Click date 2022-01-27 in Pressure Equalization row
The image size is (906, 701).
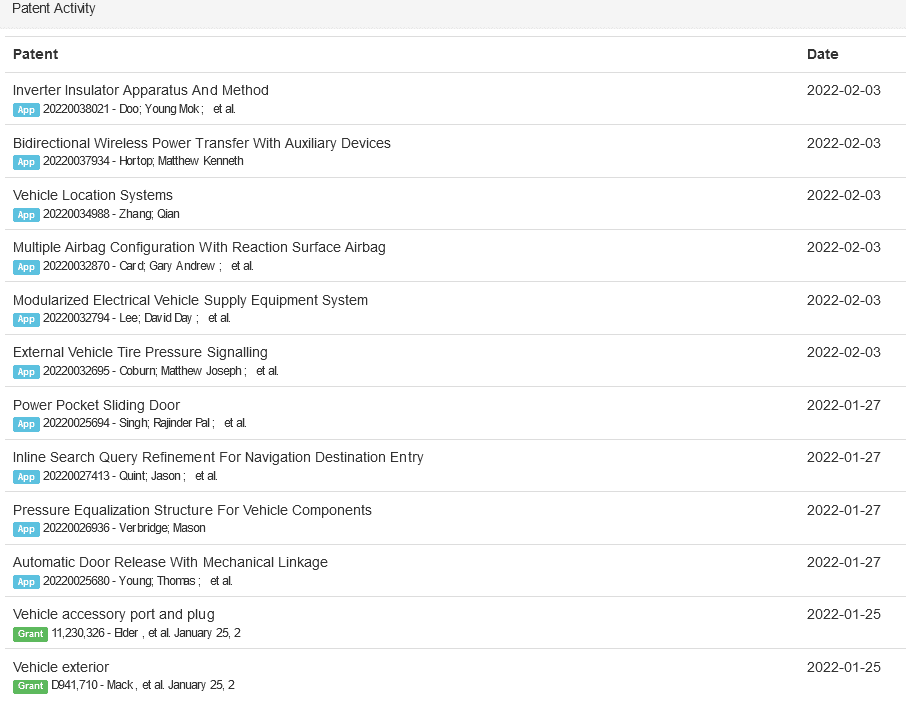click(844, 510)
